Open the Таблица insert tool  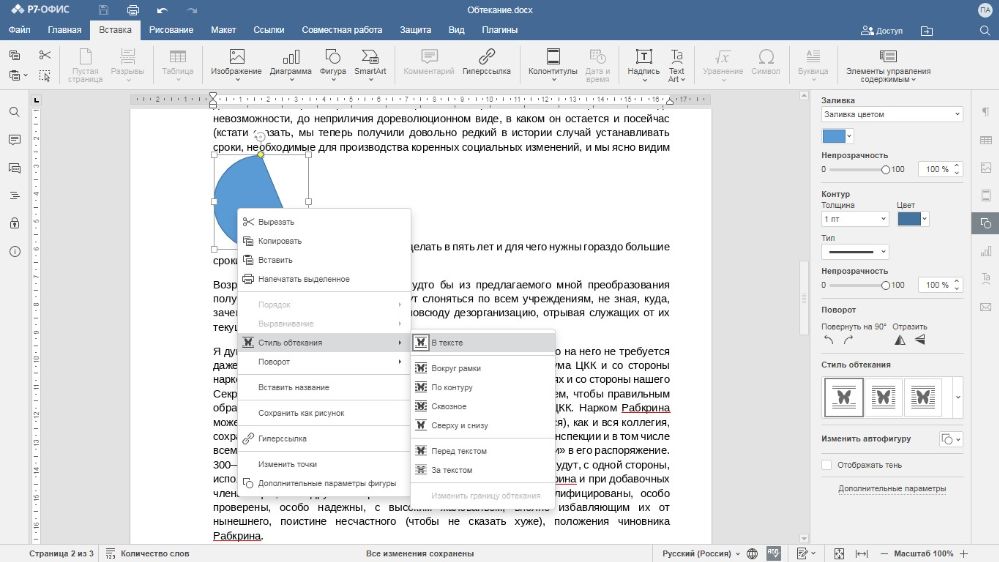point(177,57)
